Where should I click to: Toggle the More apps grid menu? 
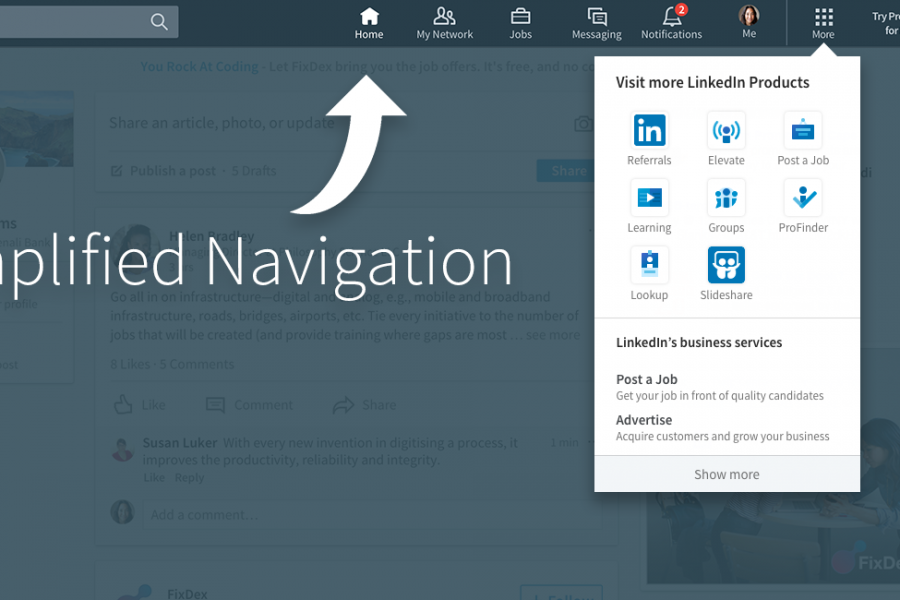point(823,24)
